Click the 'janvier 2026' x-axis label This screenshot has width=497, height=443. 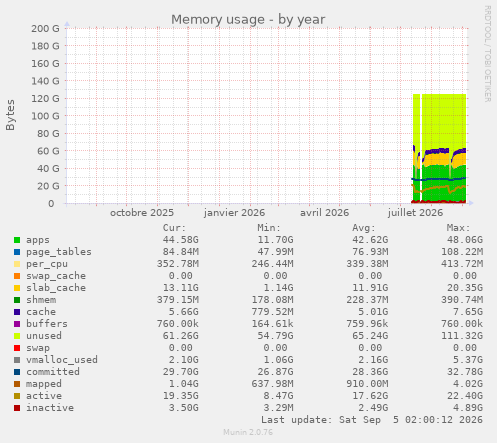[x=234, y=213]
